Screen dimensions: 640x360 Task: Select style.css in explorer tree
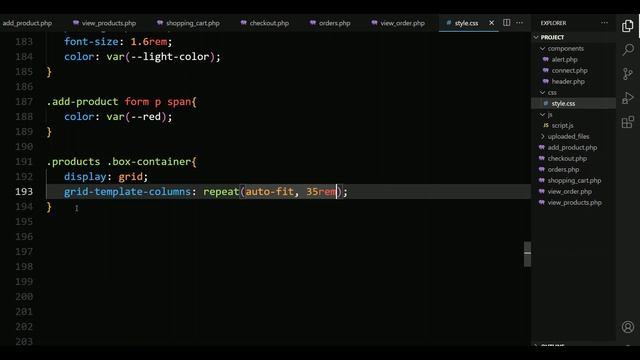563,103
